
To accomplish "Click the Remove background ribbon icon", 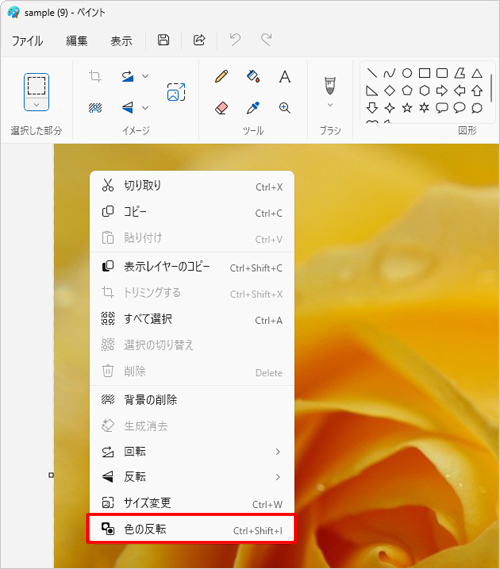I will click(x=95, y=108).
